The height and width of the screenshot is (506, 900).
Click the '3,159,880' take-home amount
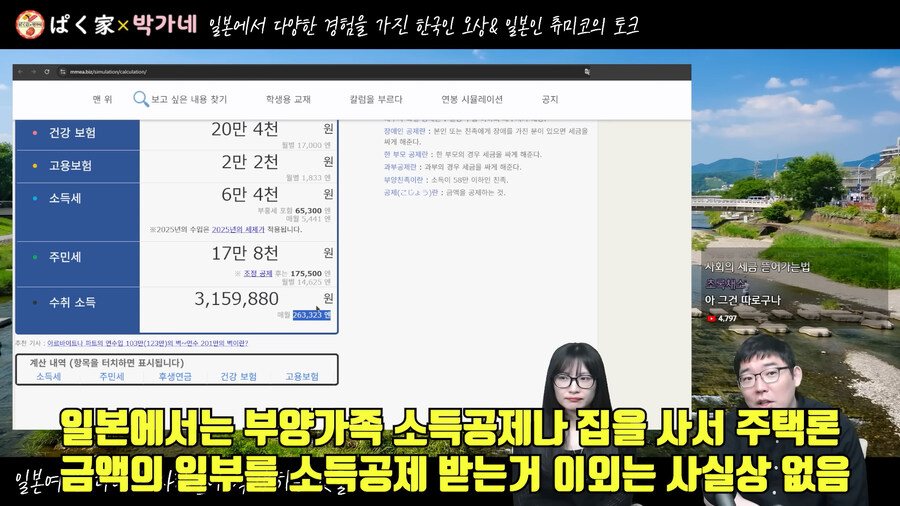click(236, 299)
